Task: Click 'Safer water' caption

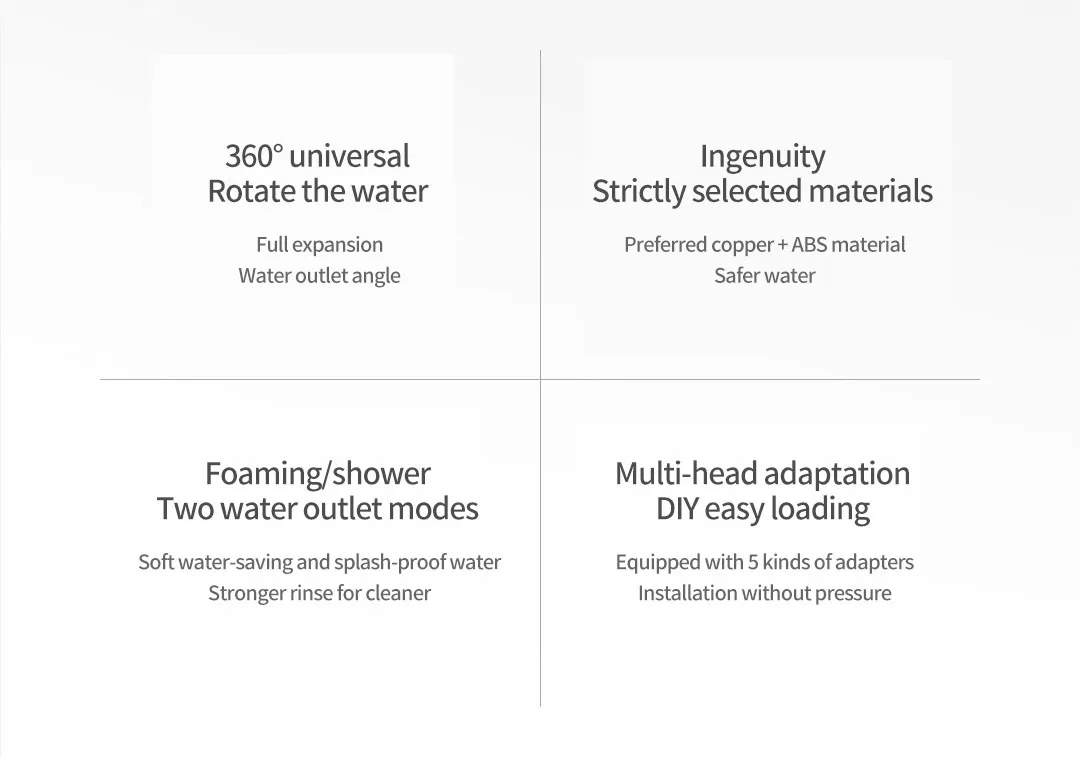Action: [765, 276]
